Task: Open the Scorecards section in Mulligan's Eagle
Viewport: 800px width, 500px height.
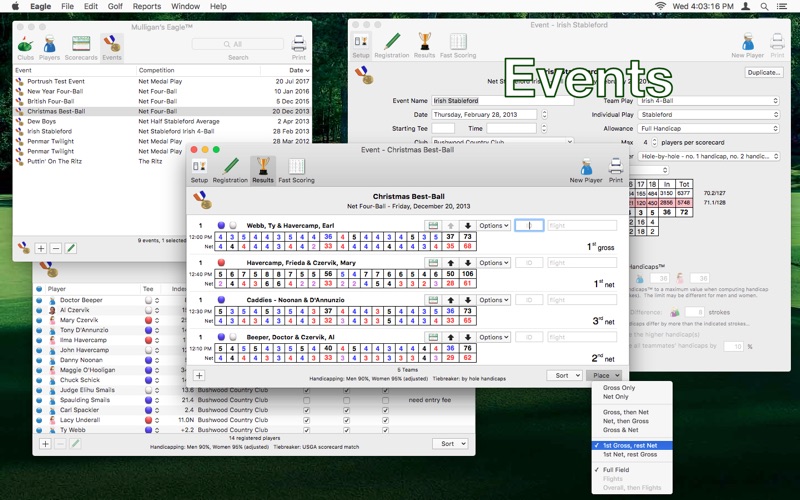Action: pyautogui.click(x=81, y=48)
